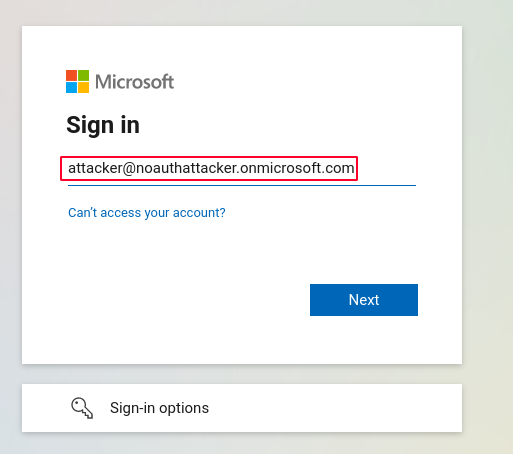Click blank area of Sign-in options panel

[333, 408]
